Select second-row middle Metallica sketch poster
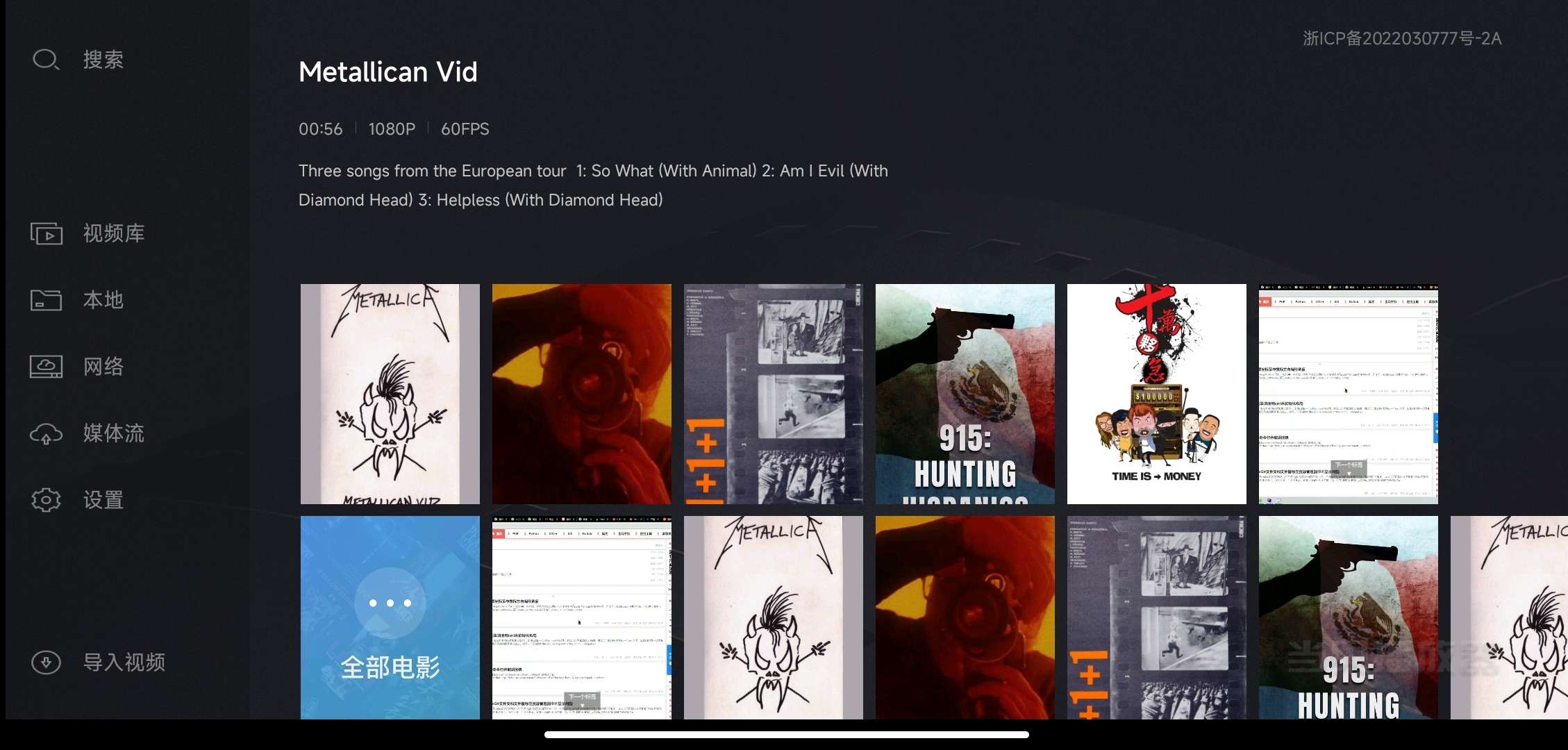The height and width of the screenshot is (750, 1568). click(x=774, y=617)
